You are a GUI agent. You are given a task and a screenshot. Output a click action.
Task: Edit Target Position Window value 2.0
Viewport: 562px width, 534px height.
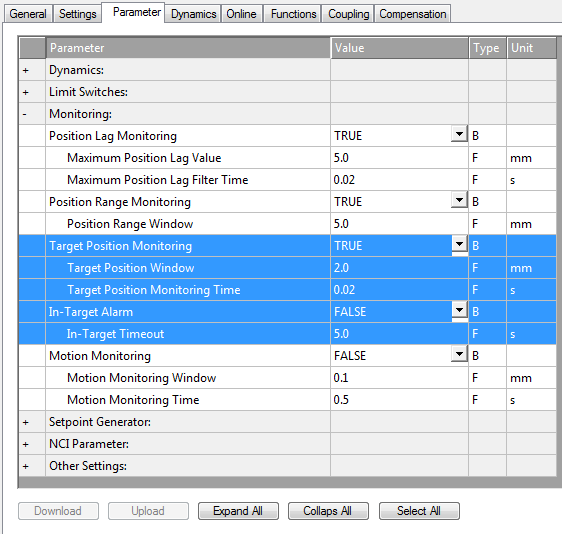[x=399, y=268]
